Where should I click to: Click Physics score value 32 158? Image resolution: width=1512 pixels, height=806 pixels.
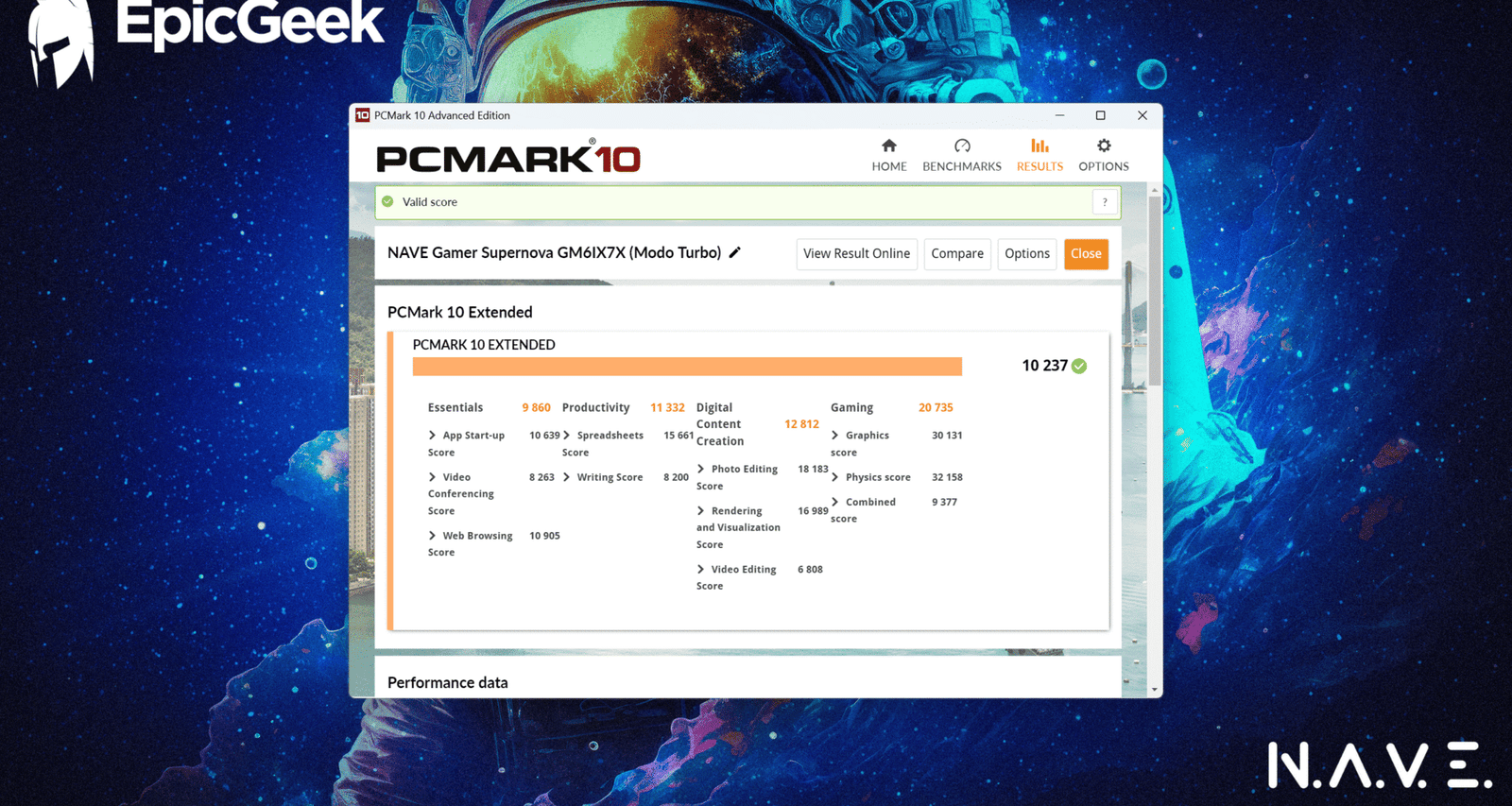[947, 477]
